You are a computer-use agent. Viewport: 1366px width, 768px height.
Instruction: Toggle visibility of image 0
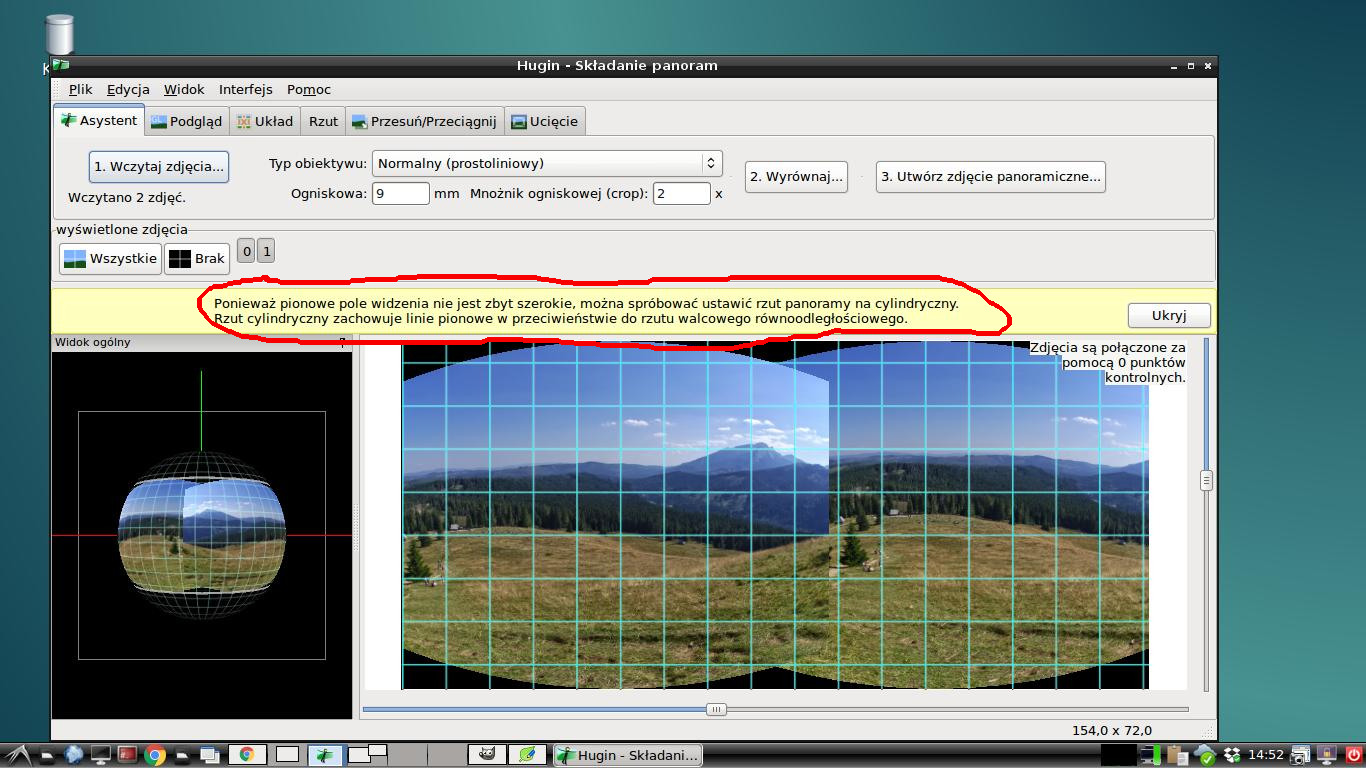[247, 252]
